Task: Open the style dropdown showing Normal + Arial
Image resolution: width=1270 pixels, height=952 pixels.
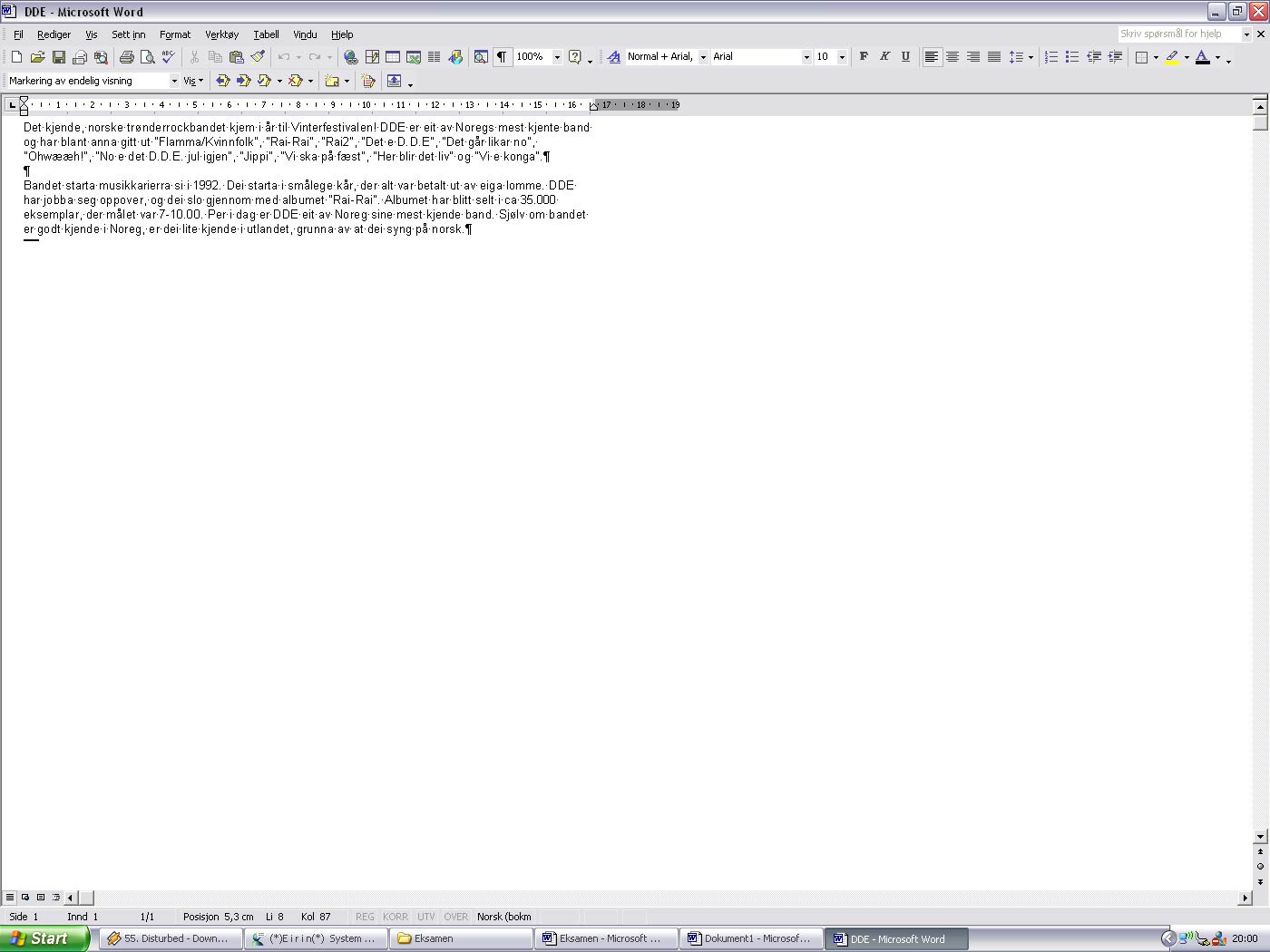Action: pos(703,57)
